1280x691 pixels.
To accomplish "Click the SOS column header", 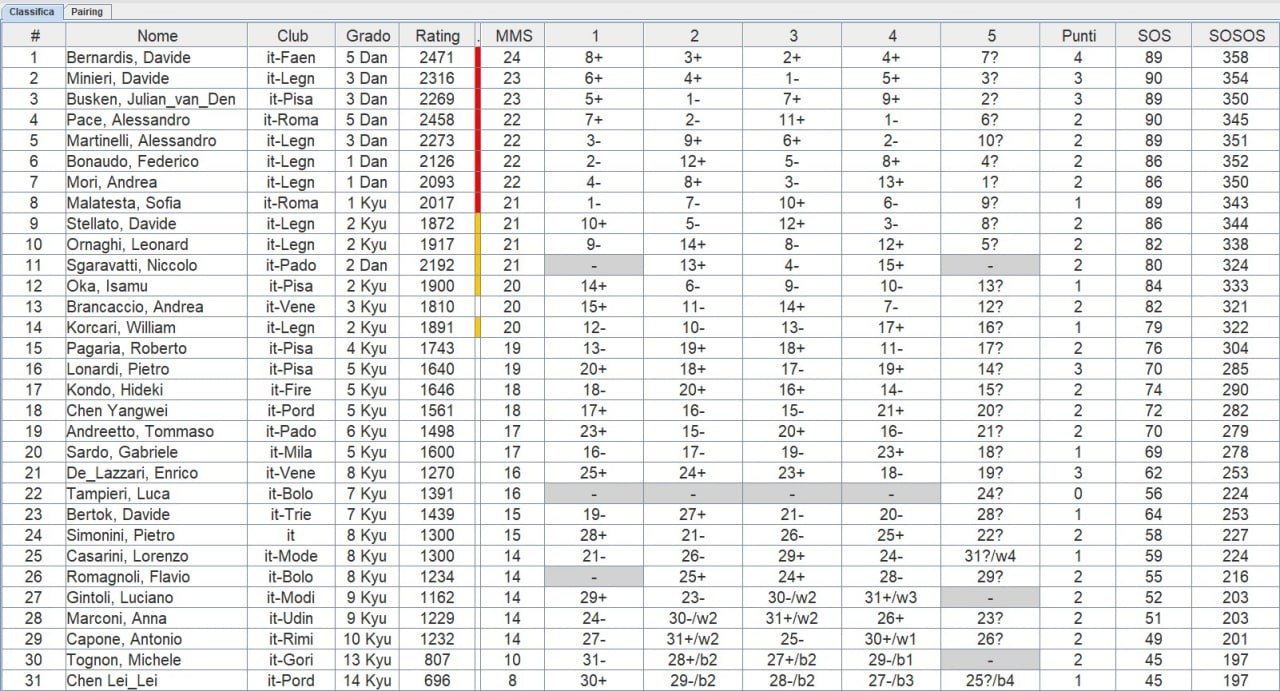I will tap(1153, 35).
